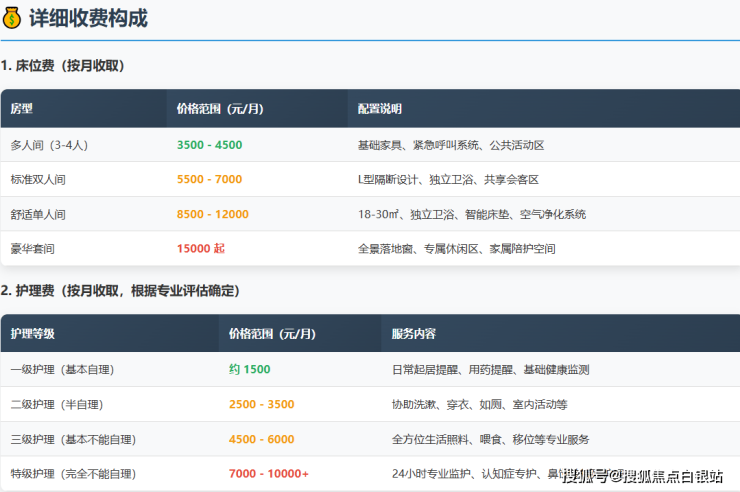Click the 护理等级 column header
This screenshot has width=740, height=492.
pyautogui.click(x=33, y=334)
